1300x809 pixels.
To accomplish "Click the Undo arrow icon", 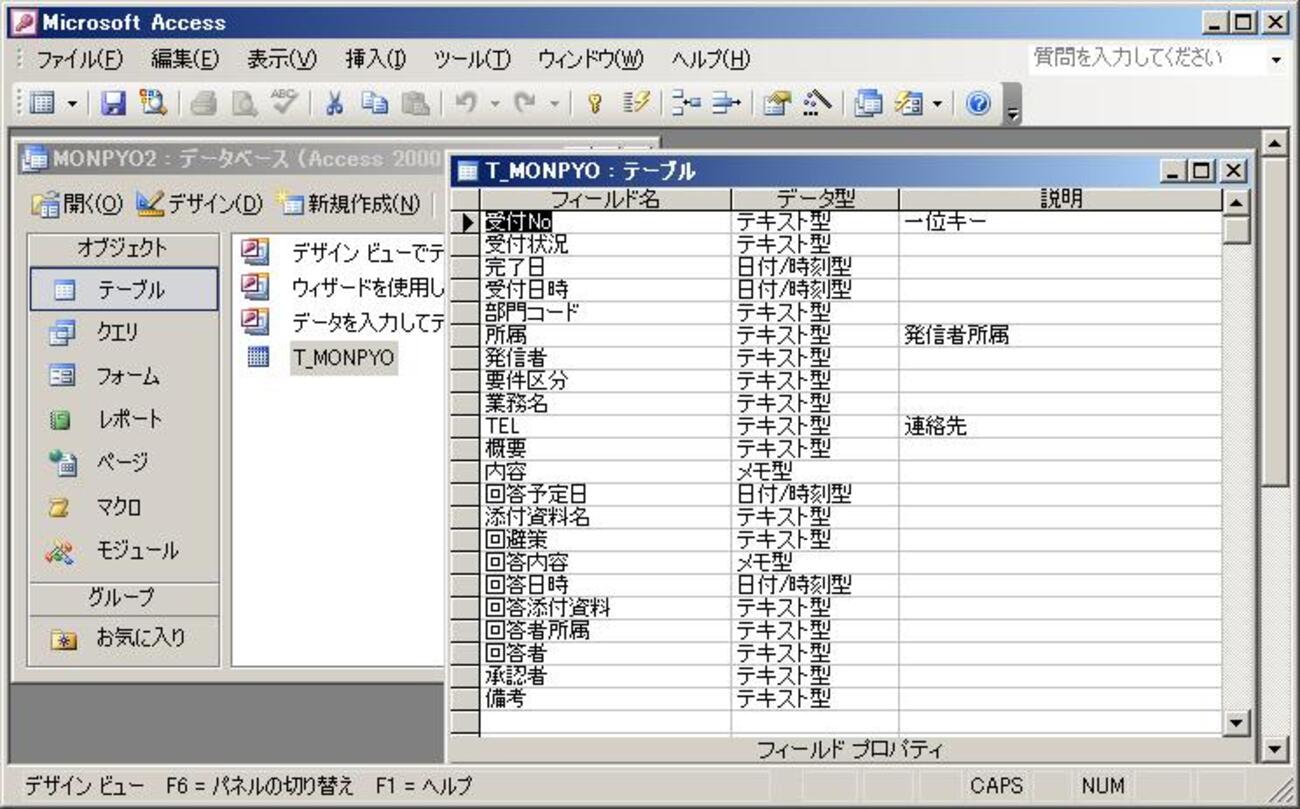I will tap(465, 104).
